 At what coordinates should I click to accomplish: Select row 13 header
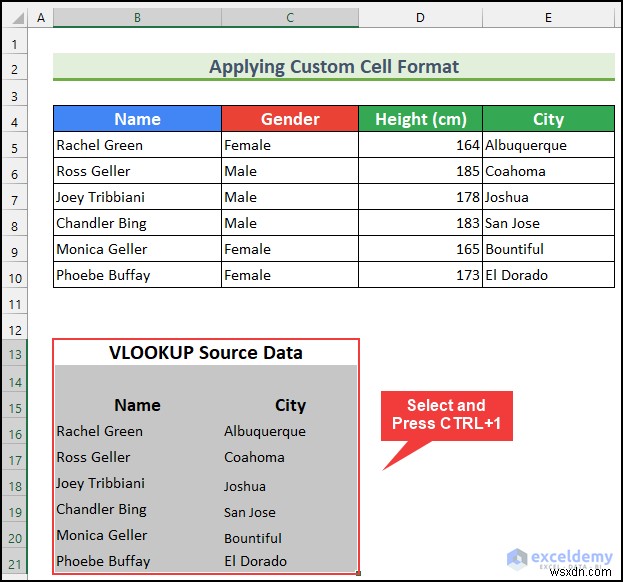coord(15,354)
